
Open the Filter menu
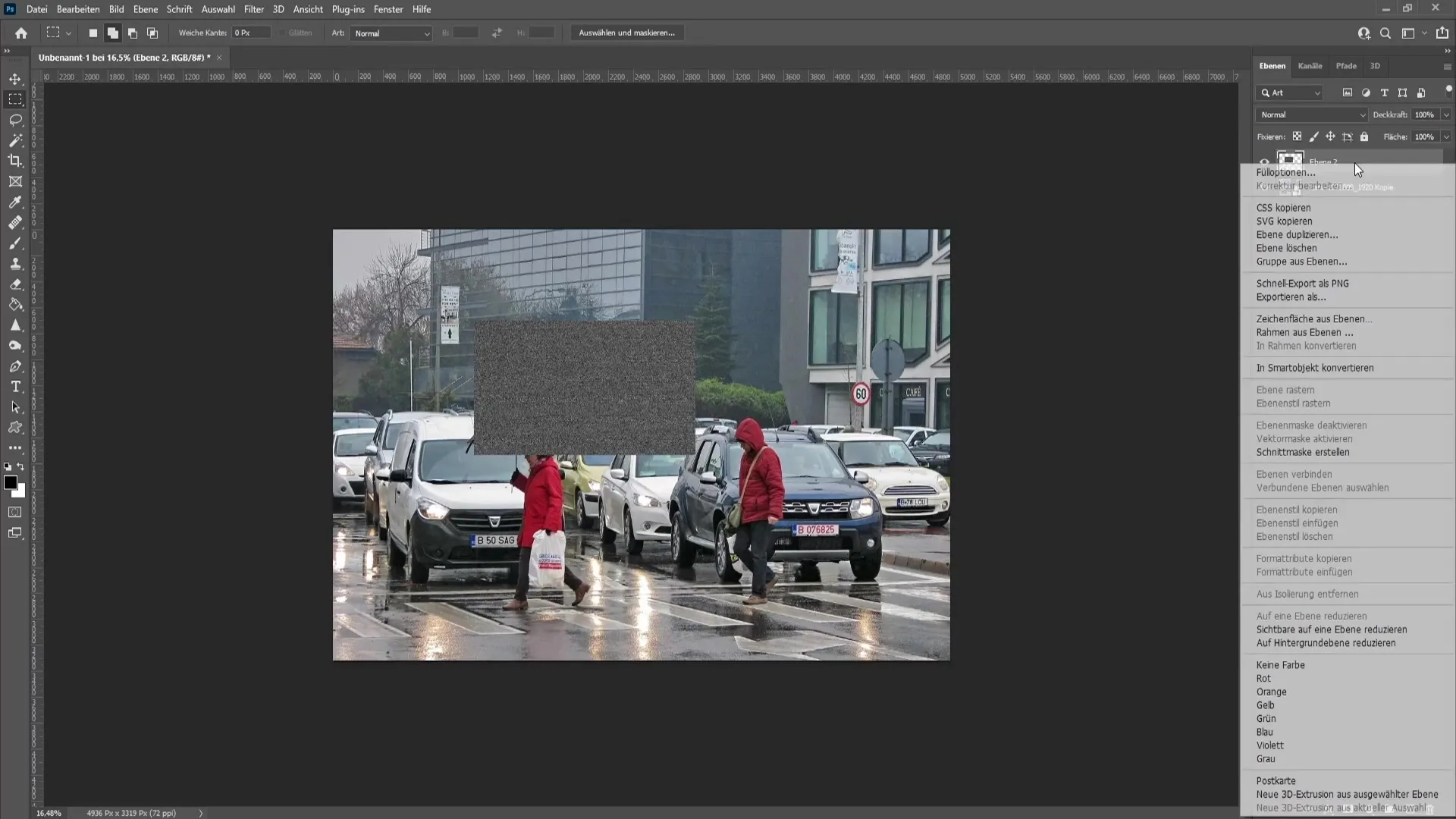(253, 9)
